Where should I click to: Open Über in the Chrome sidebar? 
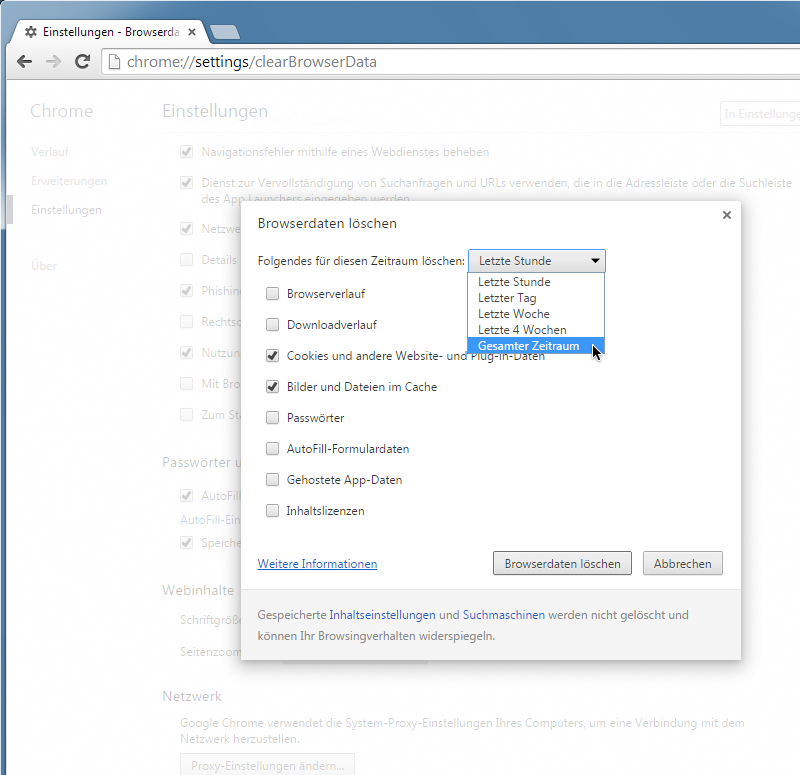pyautogui.click(x=44, y=266)
